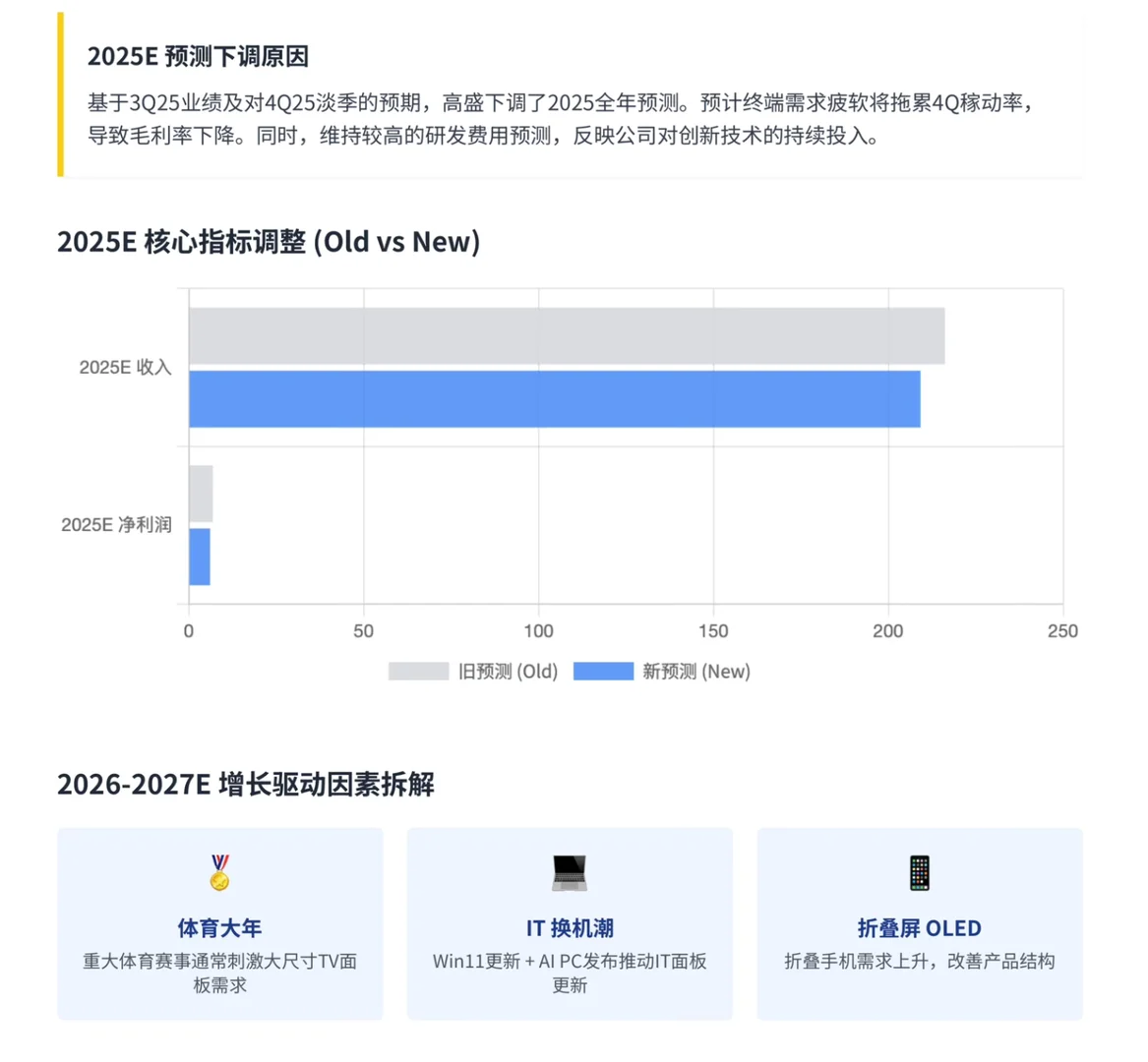The width and height of the screenshot is (1148, 1062).
Task: Click the blue 2025E 净利润 new forecast bar
Action: [x=199, y=557]
